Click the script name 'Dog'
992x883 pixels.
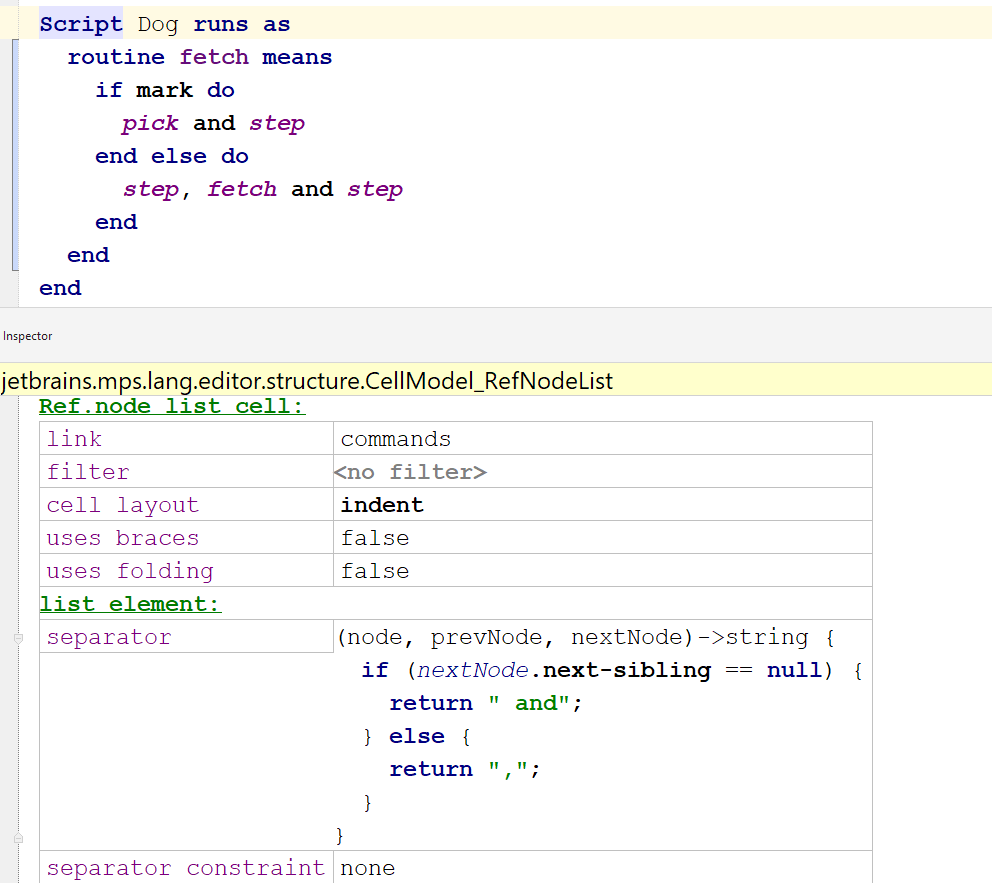[158, 24]
